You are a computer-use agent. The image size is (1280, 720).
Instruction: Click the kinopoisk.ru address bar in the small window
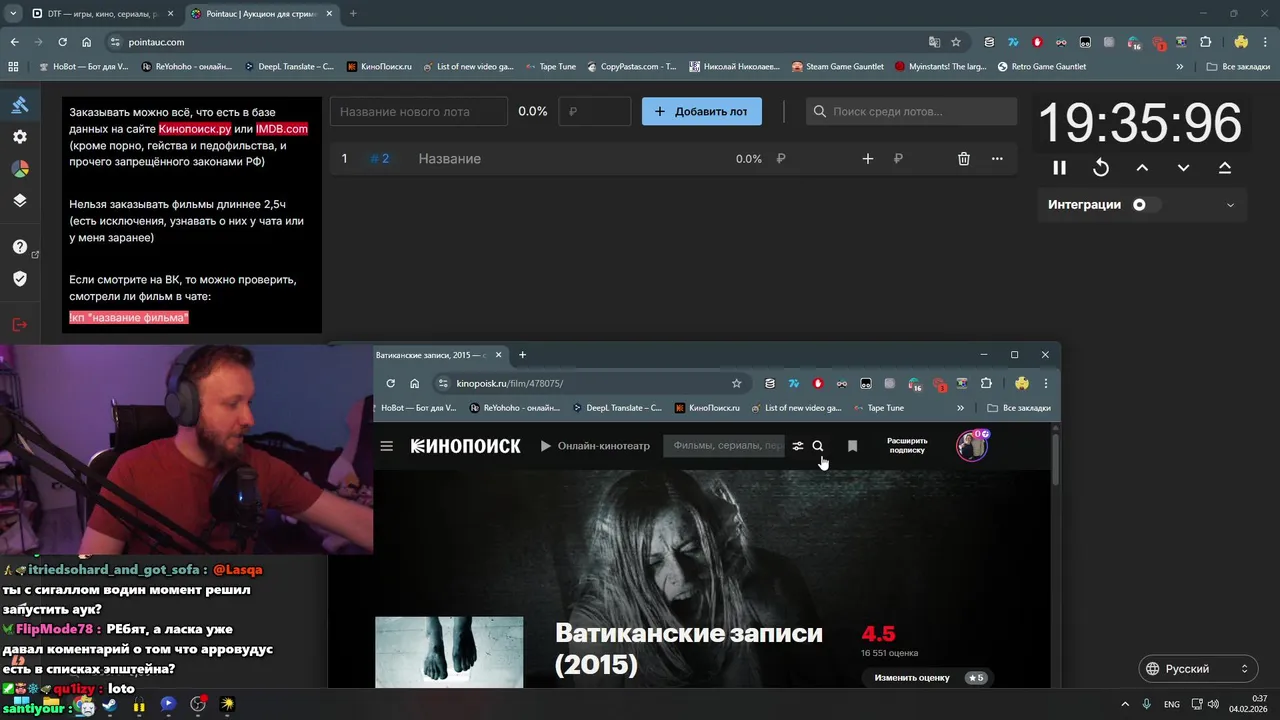point(590,383)
